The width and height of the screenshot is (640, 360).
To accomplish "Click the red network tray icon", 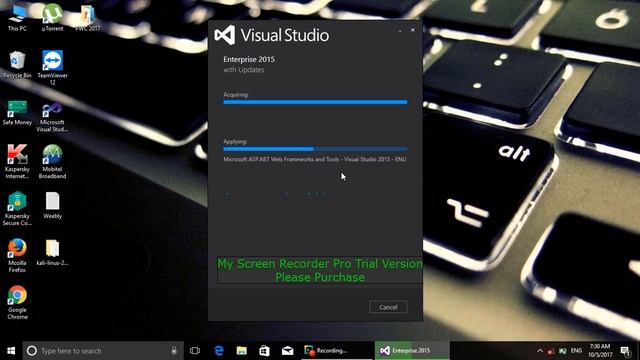I will coord(551,351).
